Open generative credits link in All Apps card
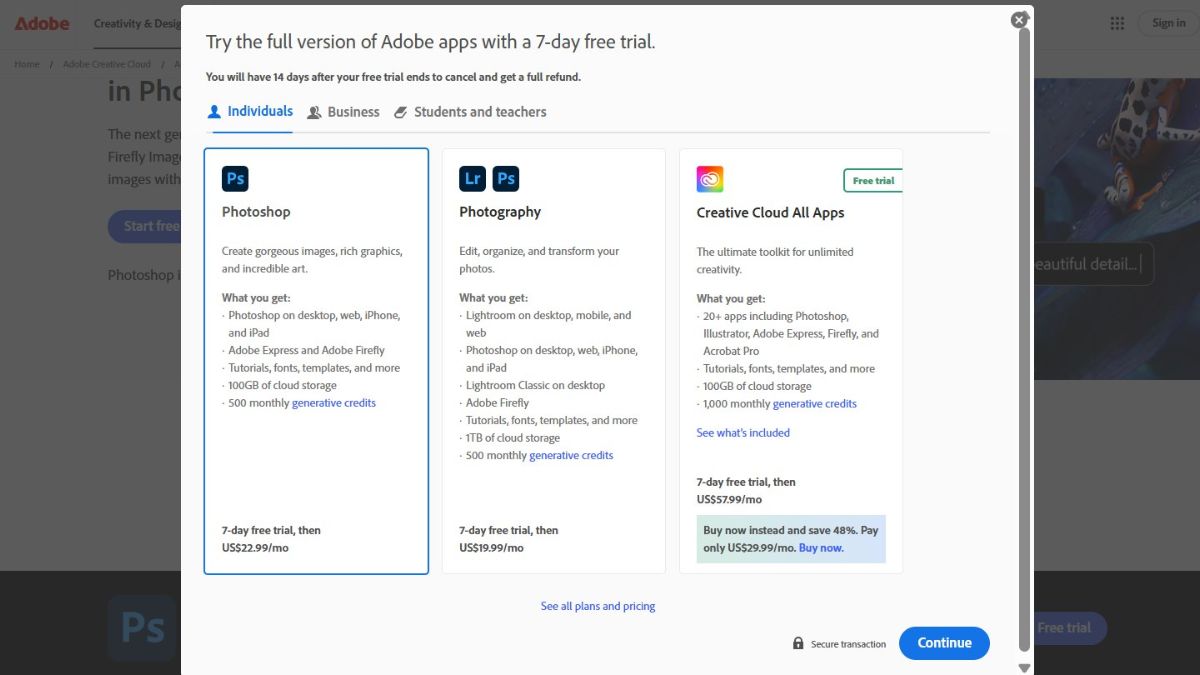Image resolution: width=1200 pixels, height=675 pixels. pyautogui.click(x=815, y=404)
